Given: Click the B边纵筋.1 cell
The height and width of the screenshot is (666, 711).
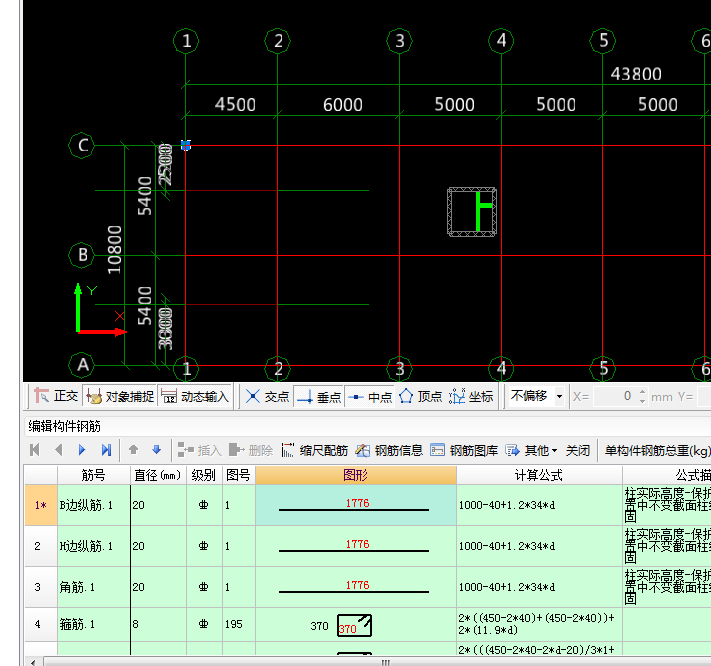Looking at the screenshot, I should coord(94,505).
